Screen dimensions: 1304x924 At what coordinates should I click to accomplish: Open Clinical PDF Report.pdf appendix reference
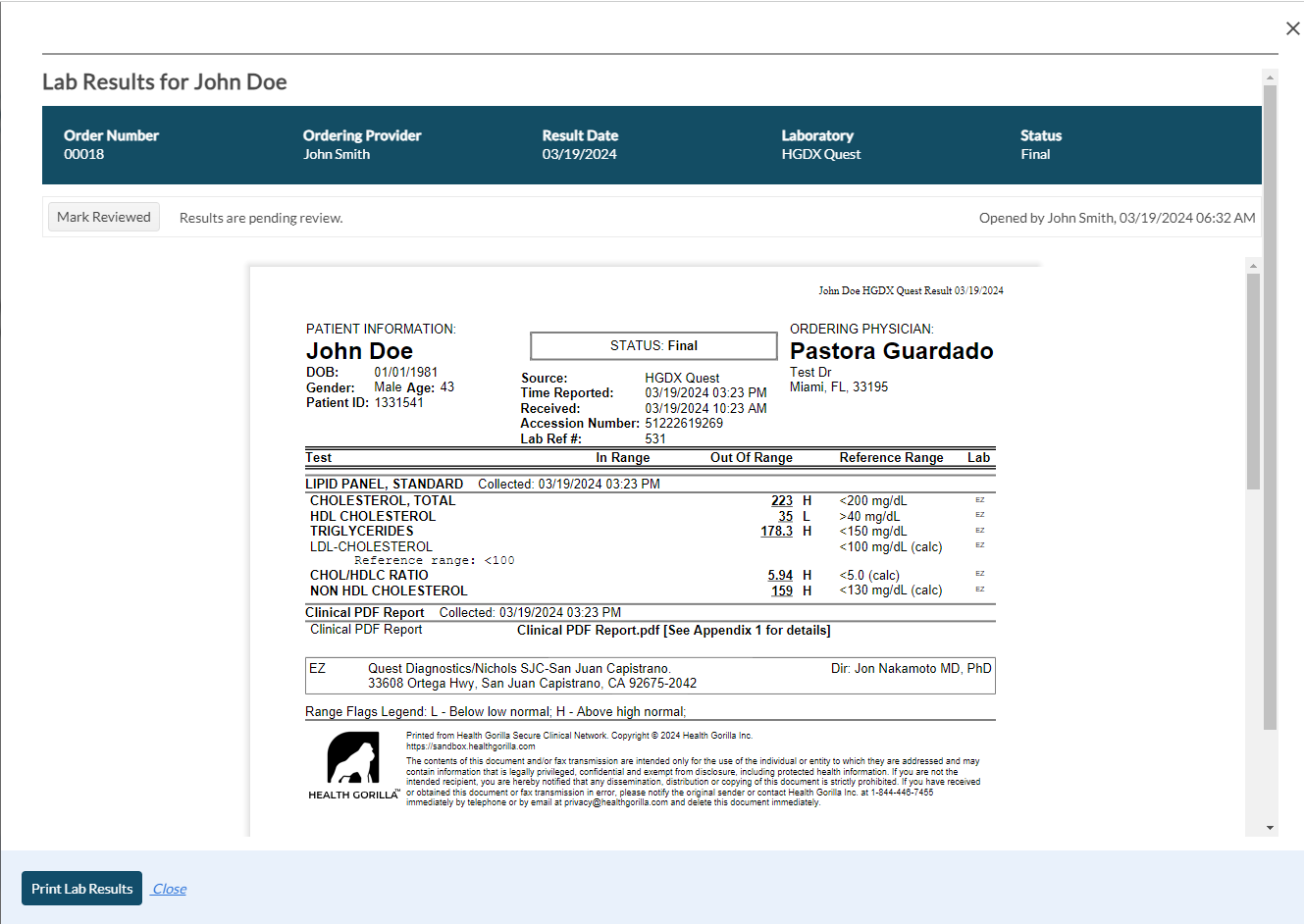tap(673, 631)
